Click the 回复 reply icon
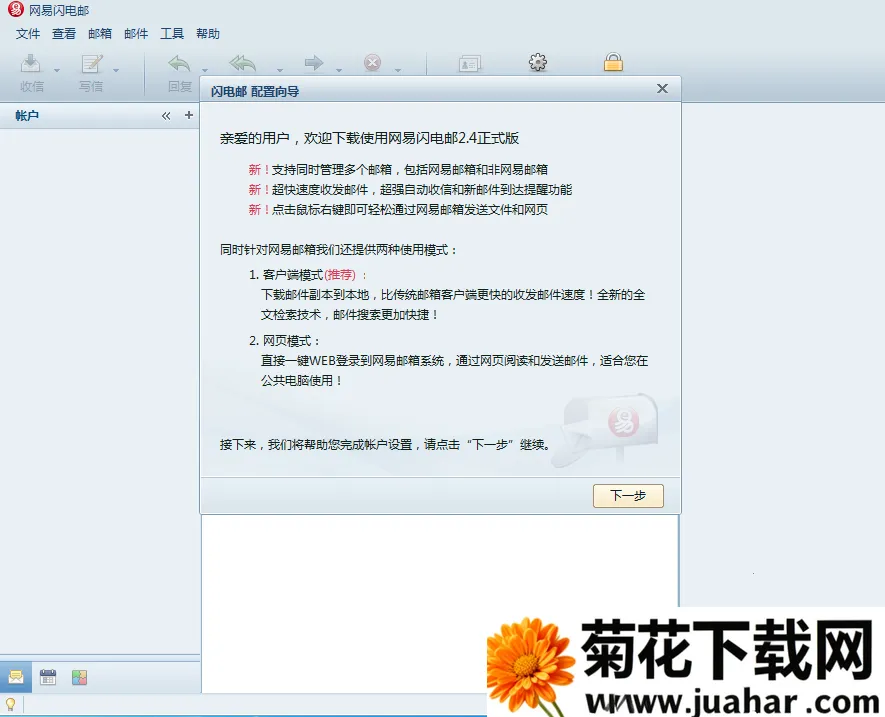The image size is (885, 717). pos(179,64)
